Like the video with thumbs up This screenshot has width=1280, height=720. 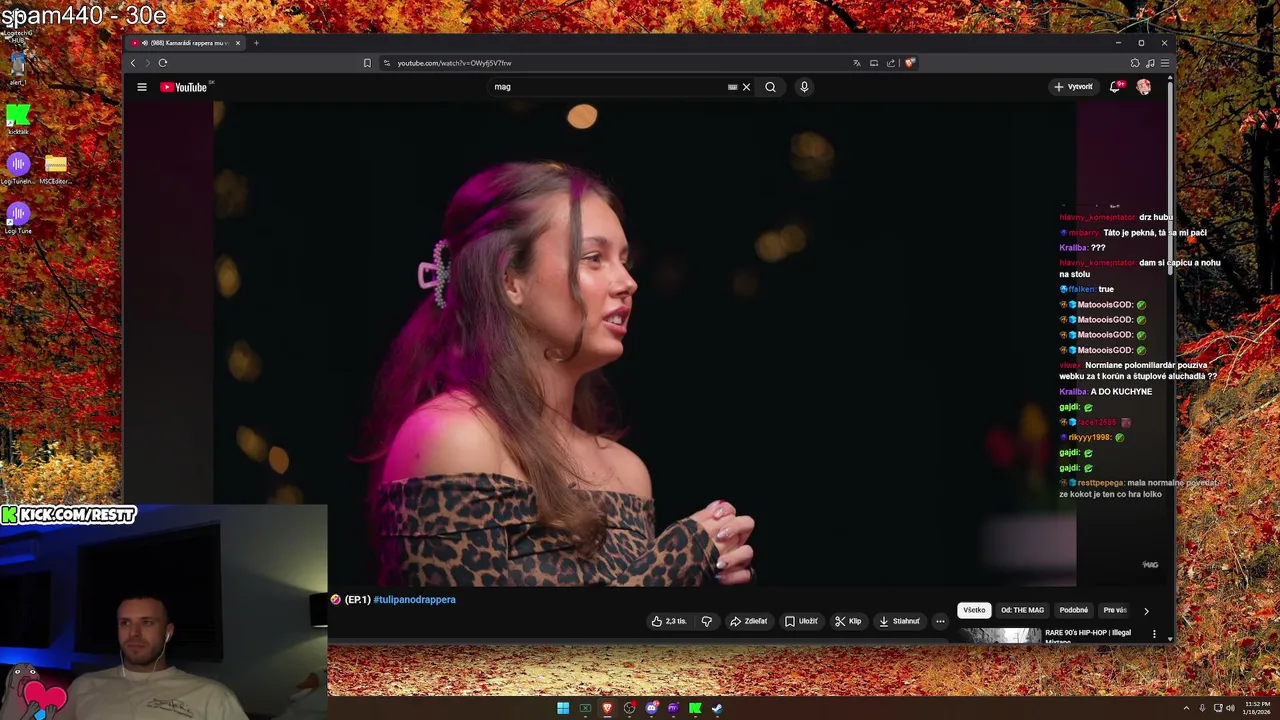click(x=669, y=621)
